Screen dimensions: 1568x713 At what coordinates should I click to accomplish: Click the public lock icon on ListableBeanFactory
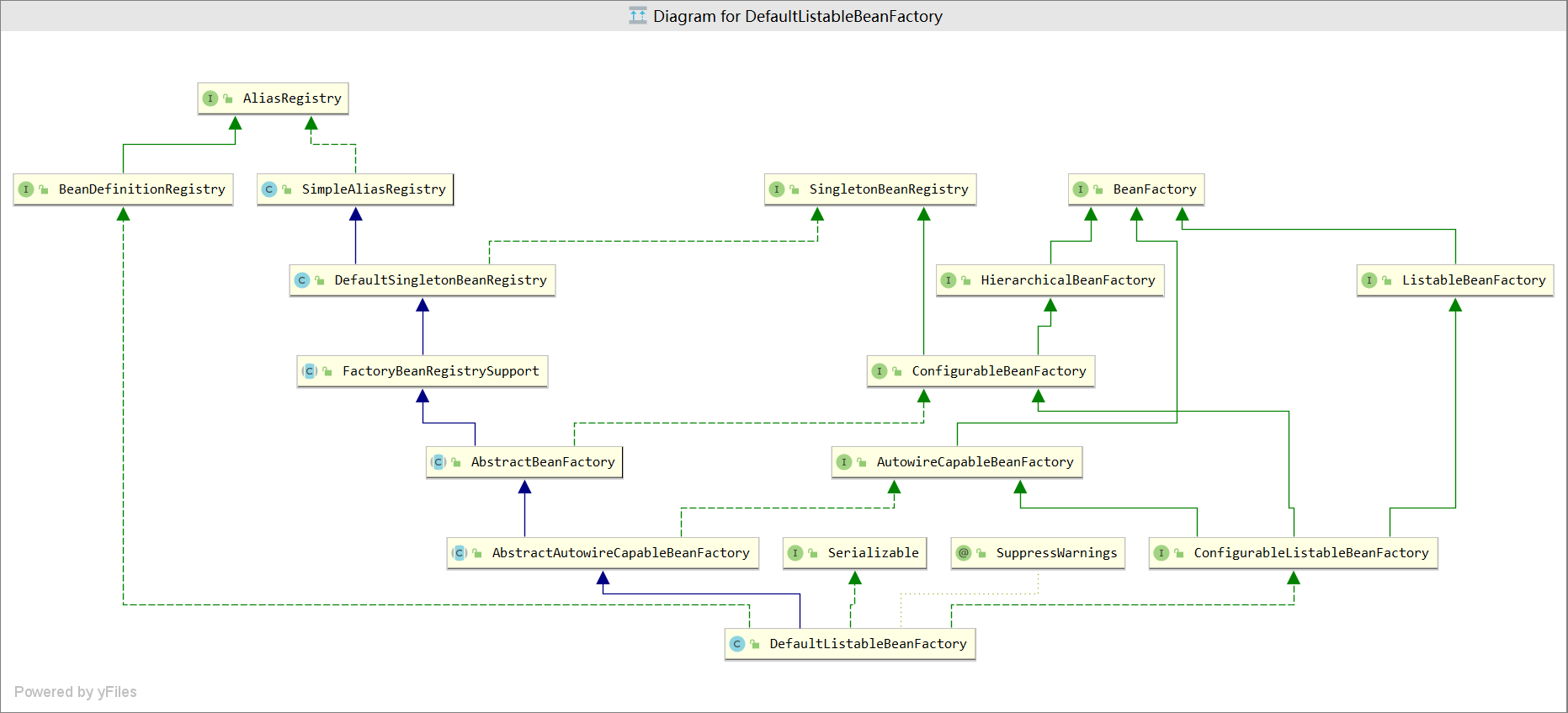[1387, 280]
